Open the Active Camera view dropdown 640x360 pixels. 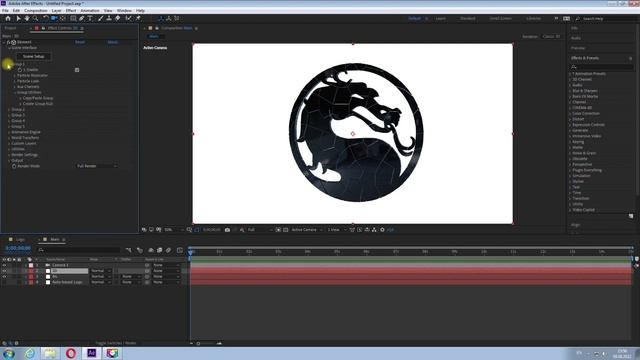(x=307, y=230)
